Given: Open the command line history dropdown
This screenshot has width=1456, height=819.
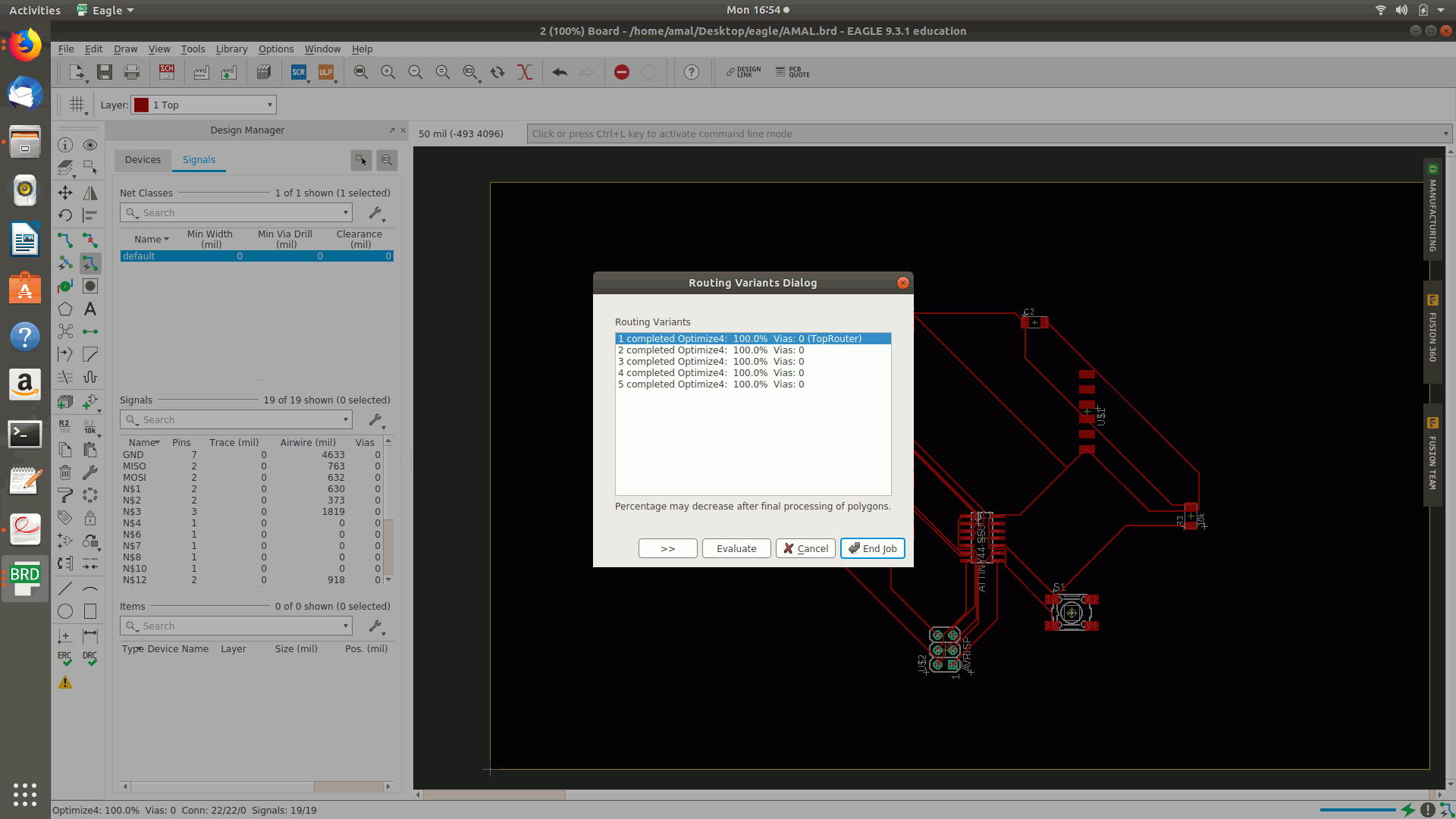Looking at the screenshot, I should coord(1445,134).
